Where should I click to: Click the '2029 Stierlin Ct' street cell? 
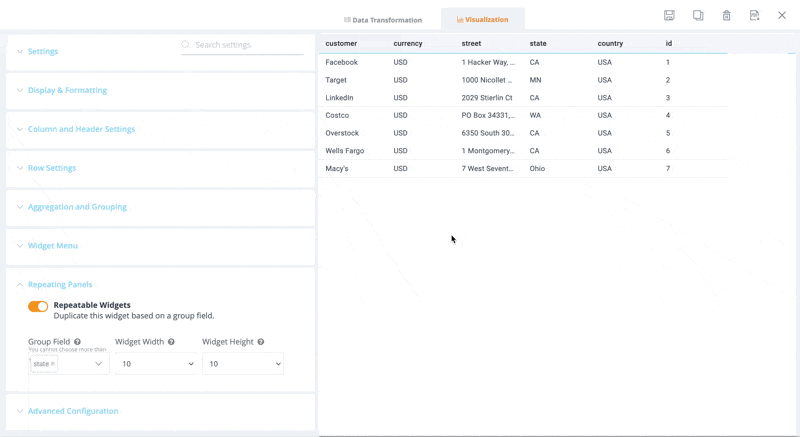[x=487, y=97]
